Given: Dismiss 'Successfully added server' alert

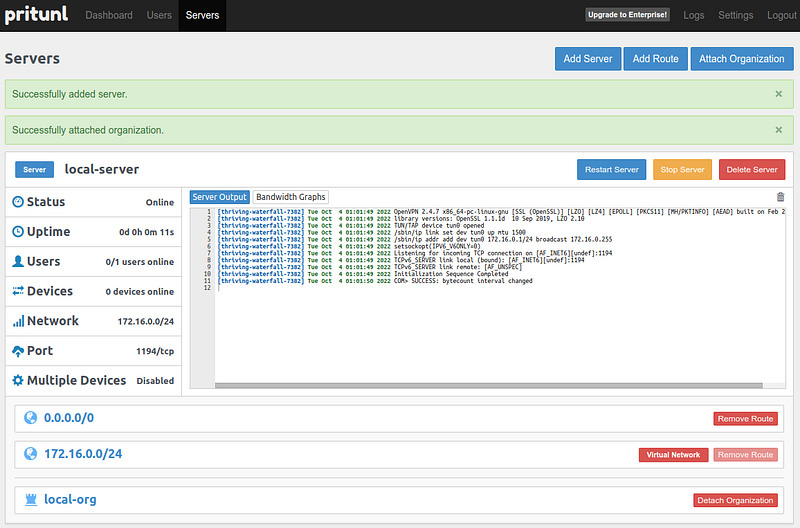Looking at the screenshot, I should pyautogui.click(x=779, y=94).
